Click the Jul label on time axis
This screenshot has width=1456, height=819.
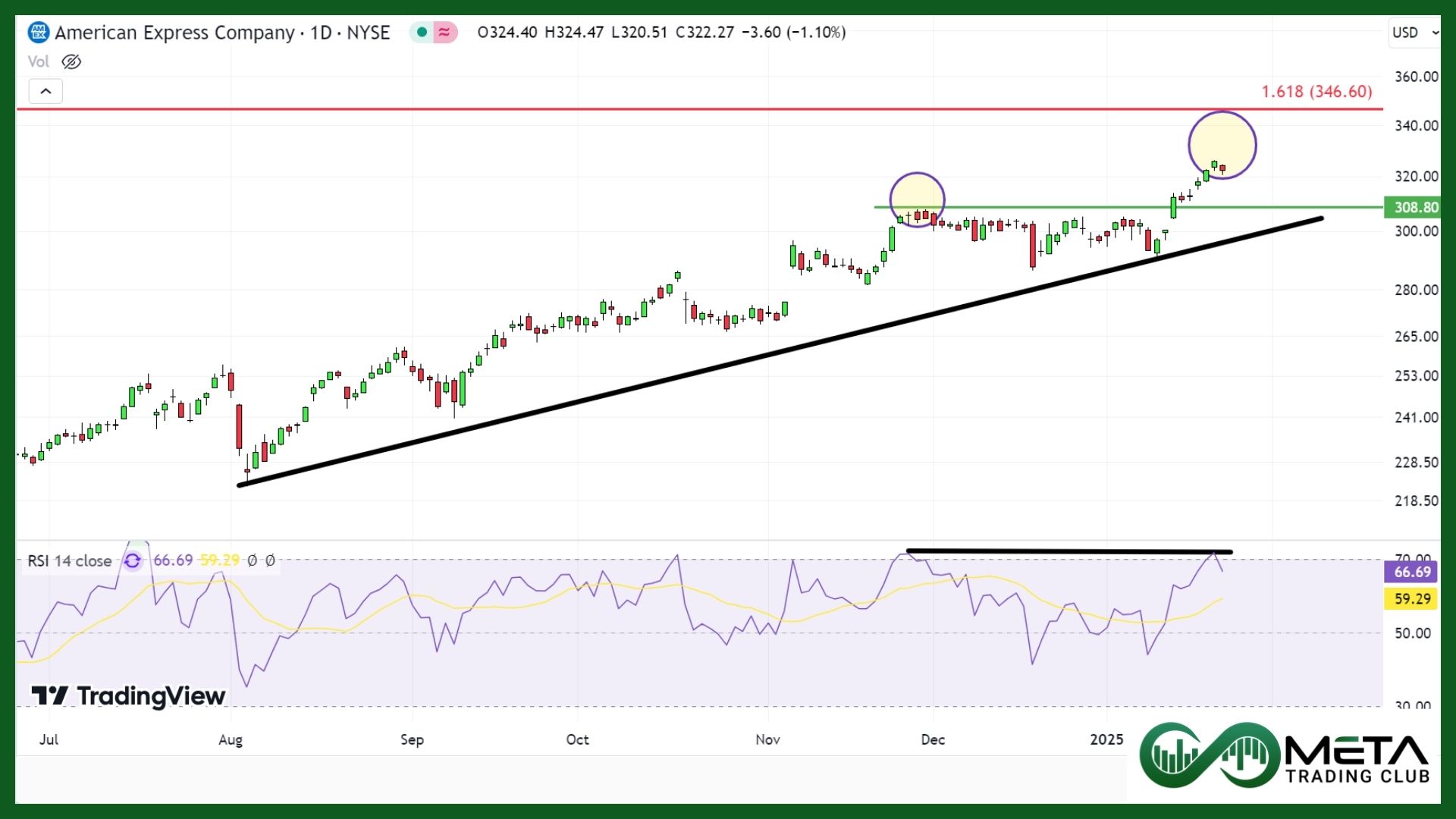point(49,739)
